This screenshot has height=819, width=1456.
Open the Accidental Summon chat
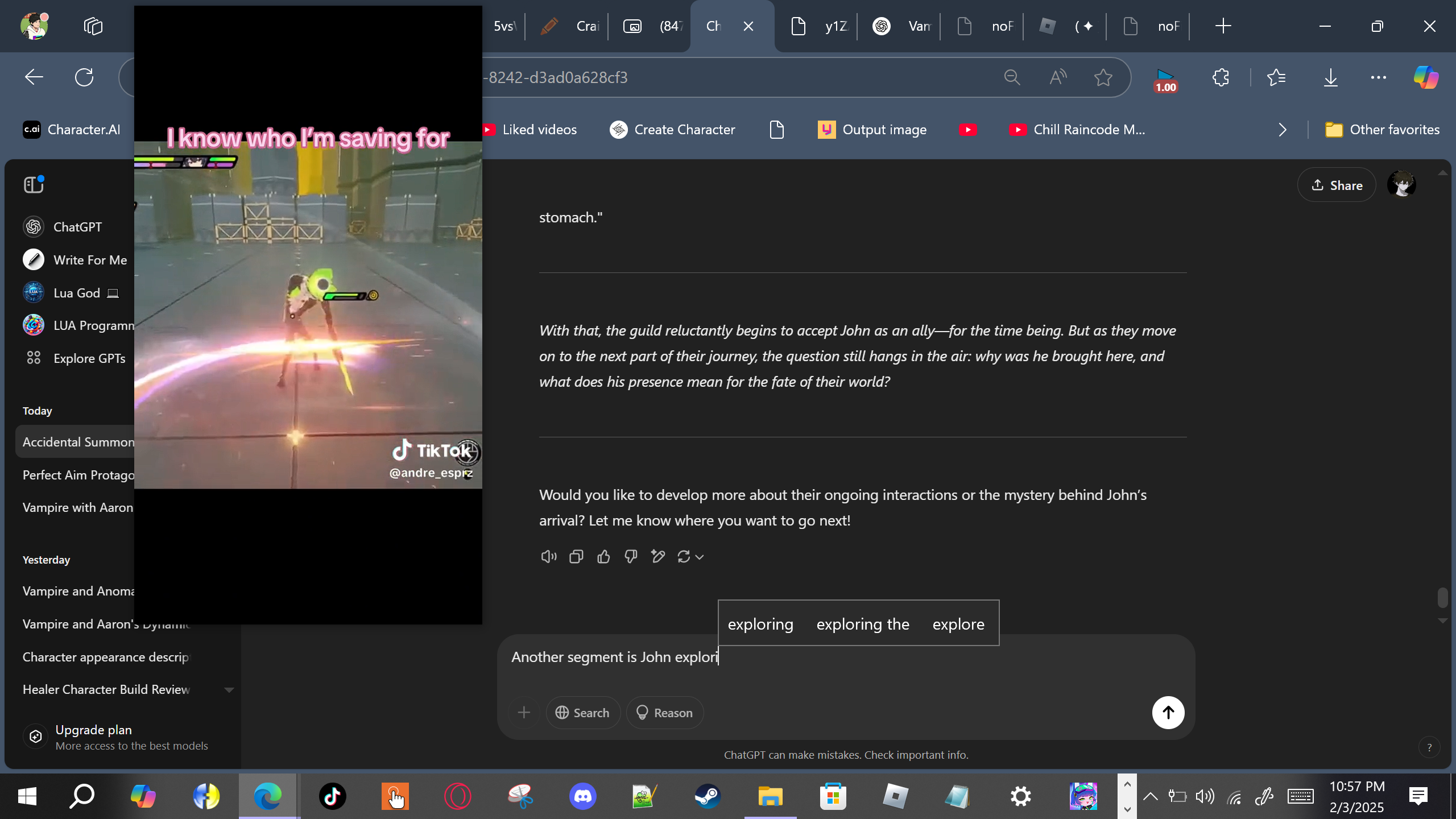(x=76, y=442)
